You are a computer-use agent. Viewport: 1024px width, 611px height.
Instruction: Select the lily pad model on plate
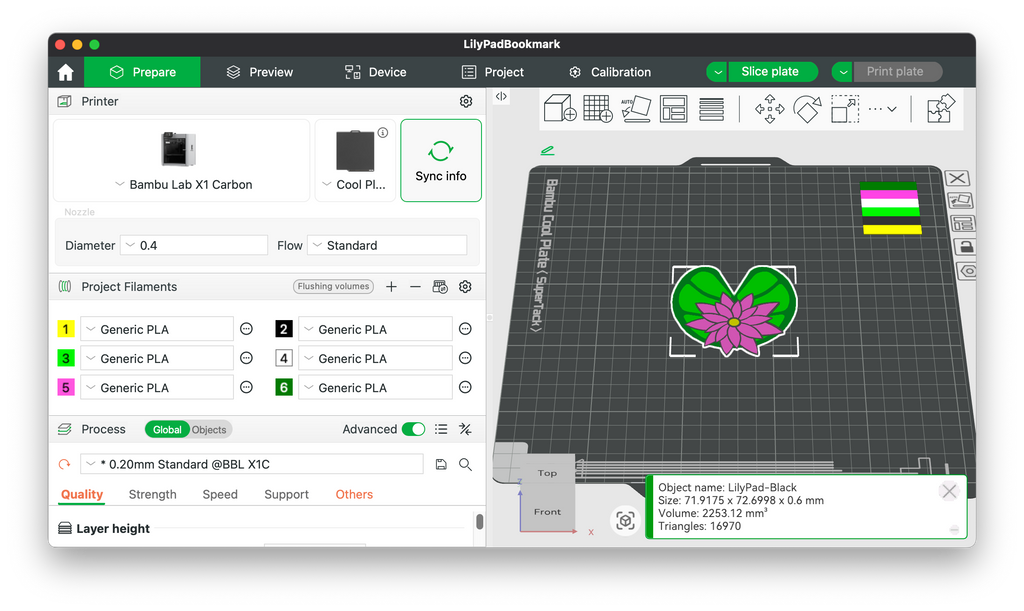pos(734,311)
